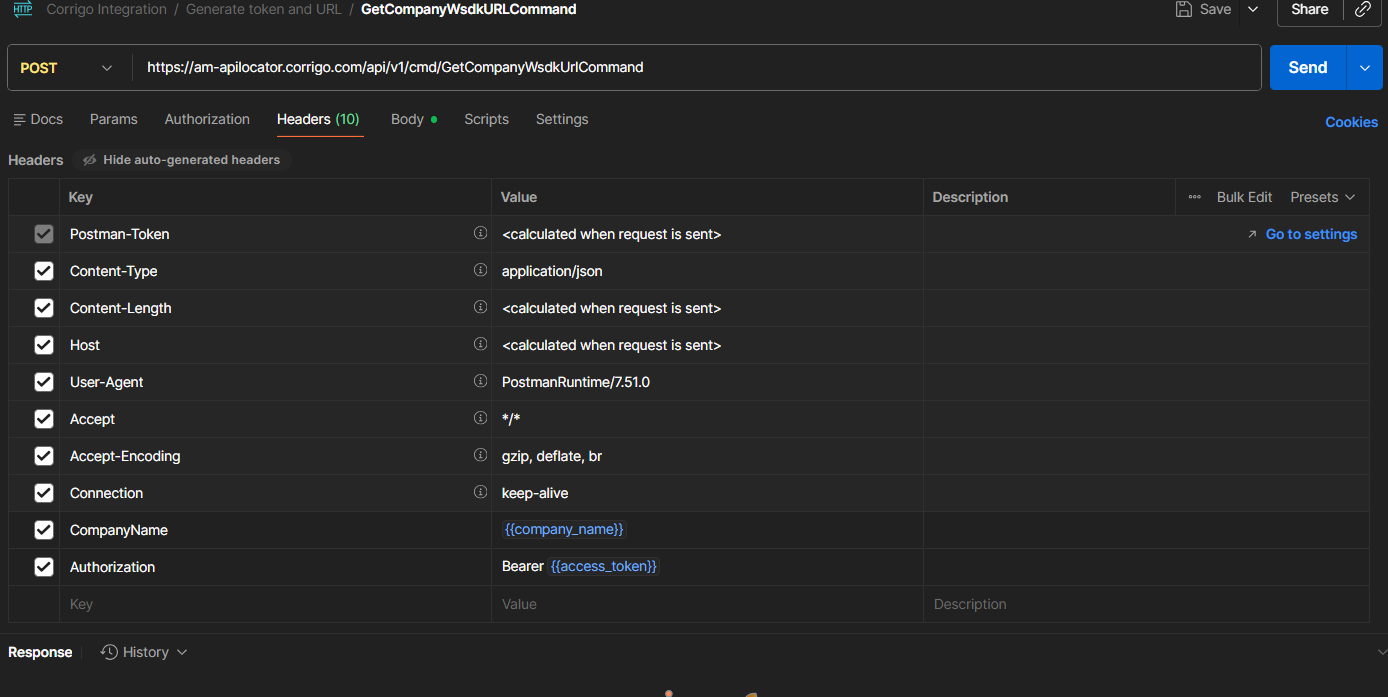This screenshot has width=1388, height=697.
Task: Toggle the Postman-Token header checkbox
Action: pos(44,234)
